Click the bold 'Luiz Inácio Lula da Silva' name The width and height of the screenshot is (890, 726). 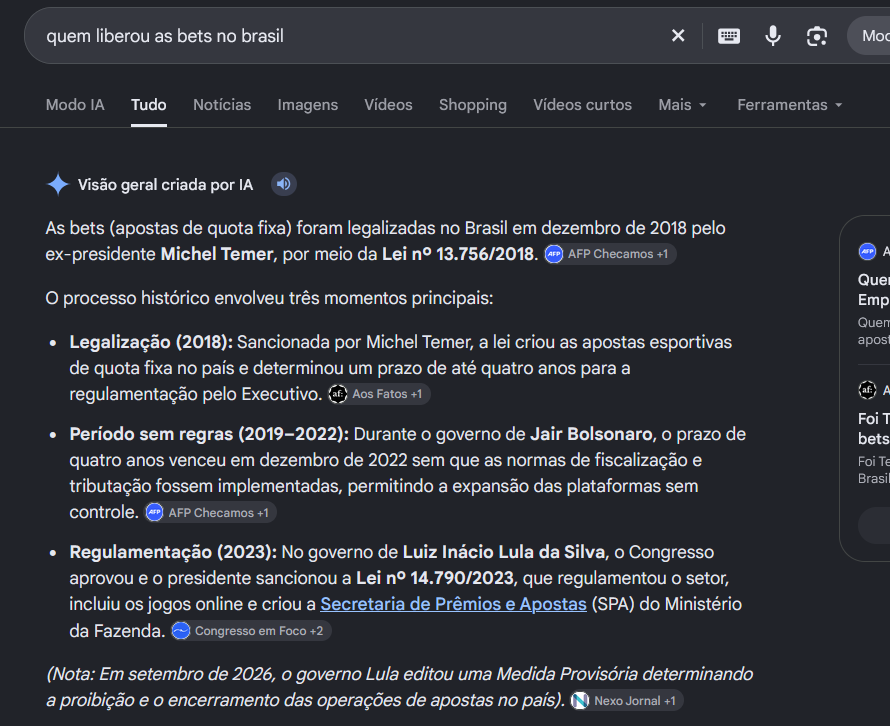(x=504, y=552)
